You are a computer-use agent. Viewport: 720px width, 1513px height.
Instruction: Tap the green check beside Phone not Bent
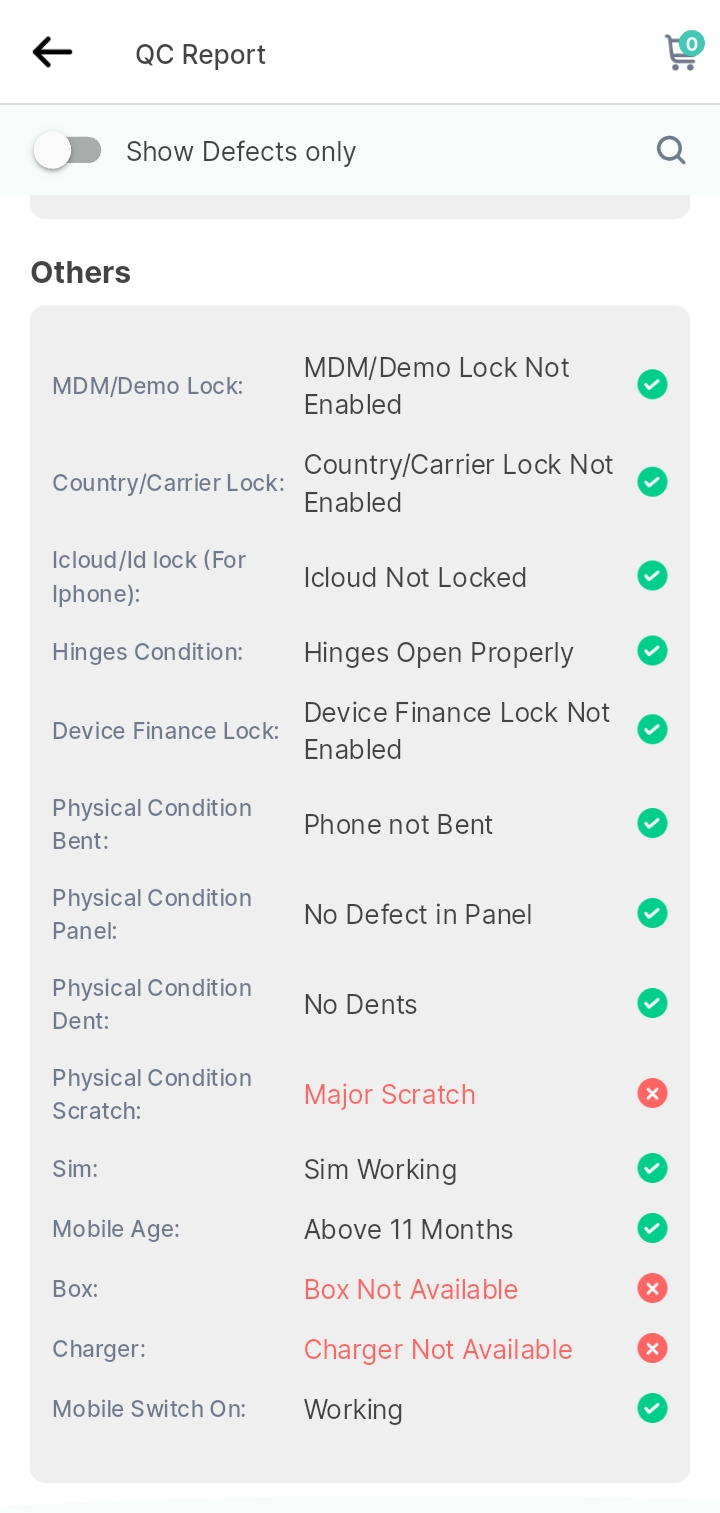click(x=652, y=823)
